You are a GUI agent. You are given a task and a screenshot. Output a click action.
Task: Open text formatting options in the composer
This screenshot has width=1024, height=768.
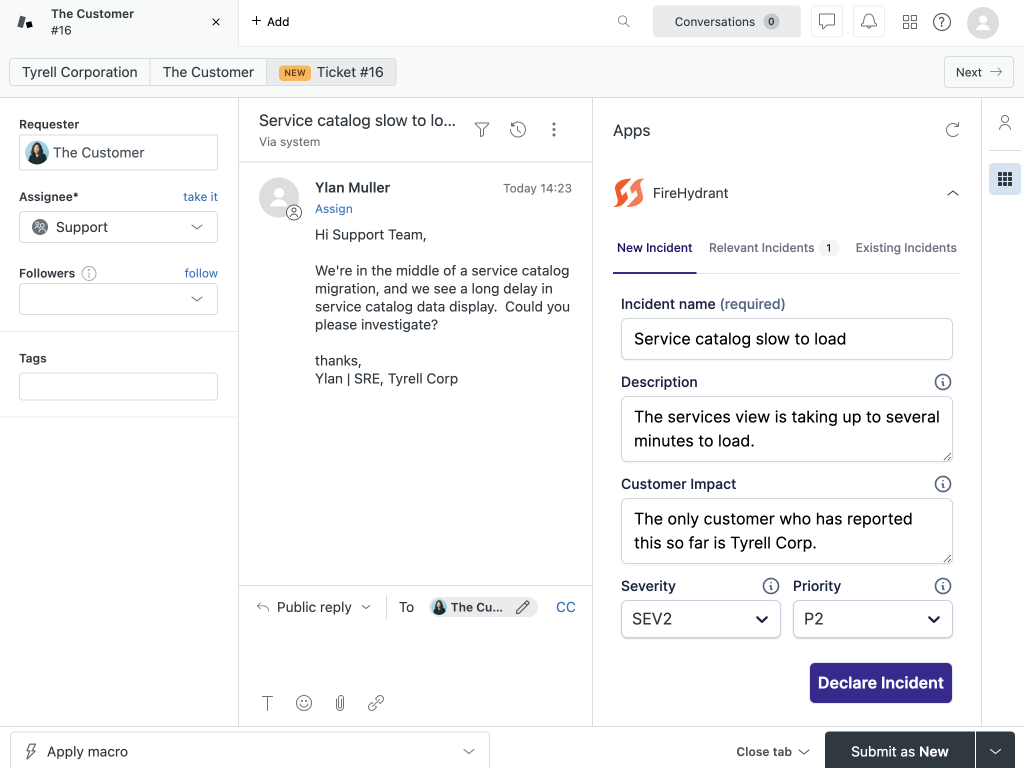tap(267, 703)
